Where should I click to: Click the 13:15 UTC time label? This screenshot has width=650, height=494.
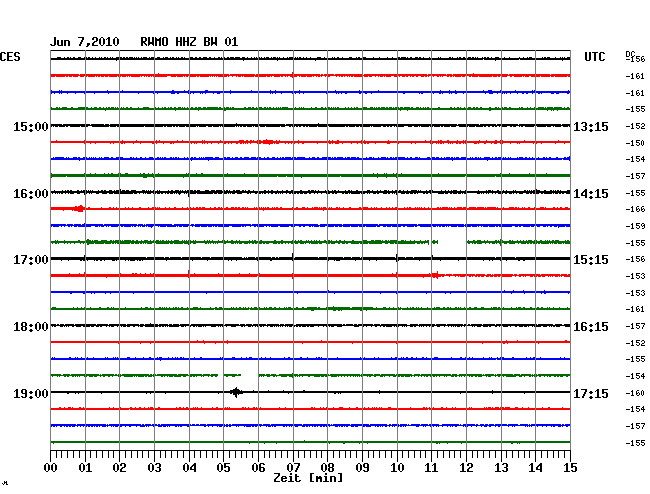pos(591,126)
